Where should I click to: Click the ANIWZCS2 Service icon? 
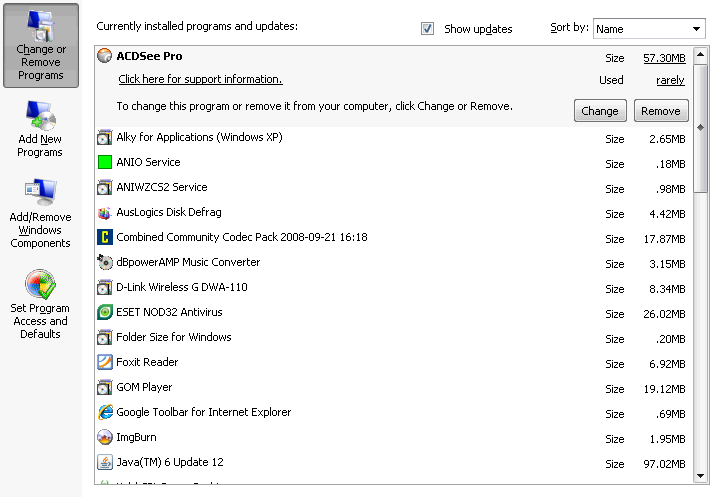(x=105, y=187)
